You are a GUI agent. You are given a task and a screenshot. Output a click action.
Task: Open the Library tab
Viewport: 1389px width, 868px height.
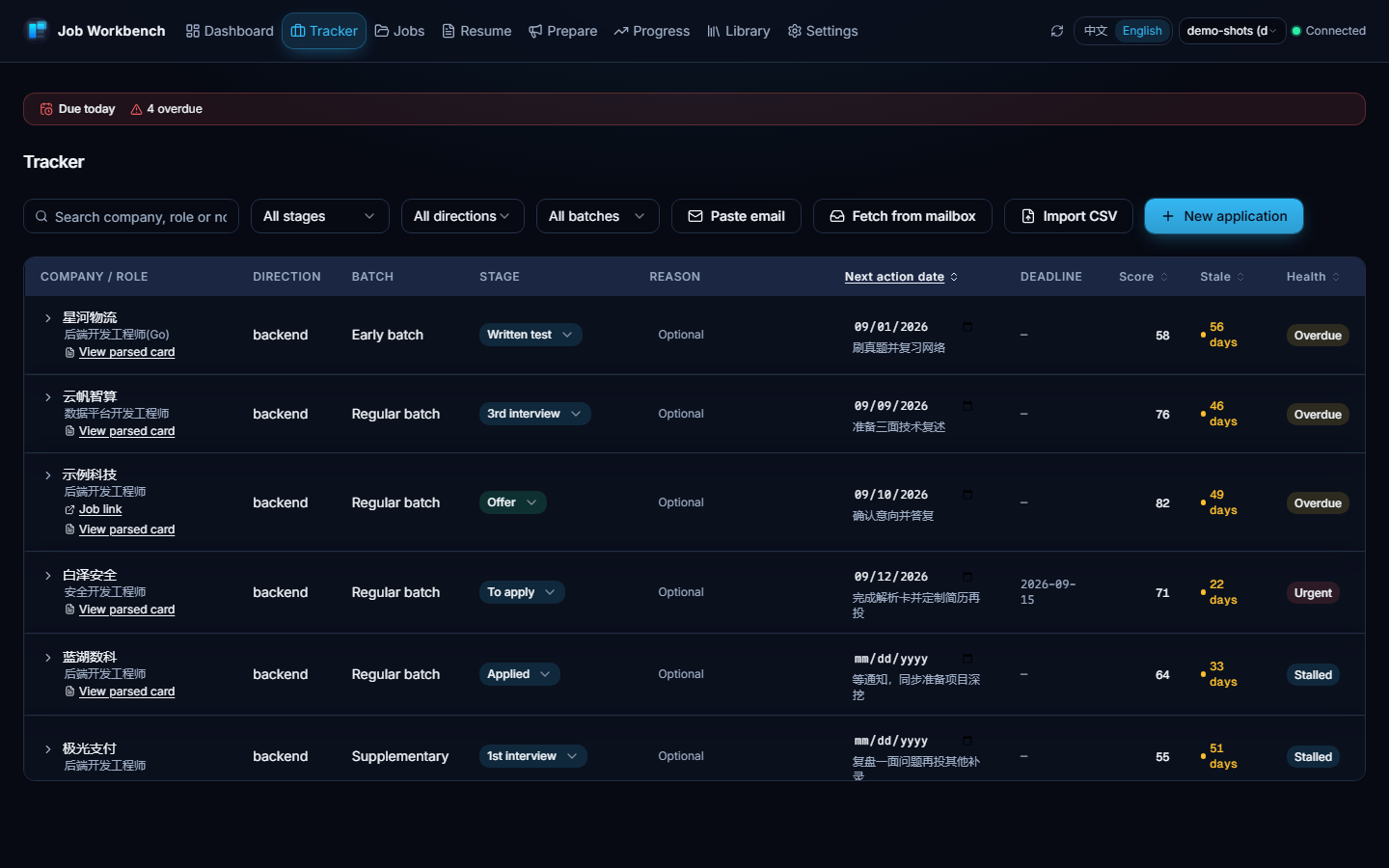[x=739, y=31]
